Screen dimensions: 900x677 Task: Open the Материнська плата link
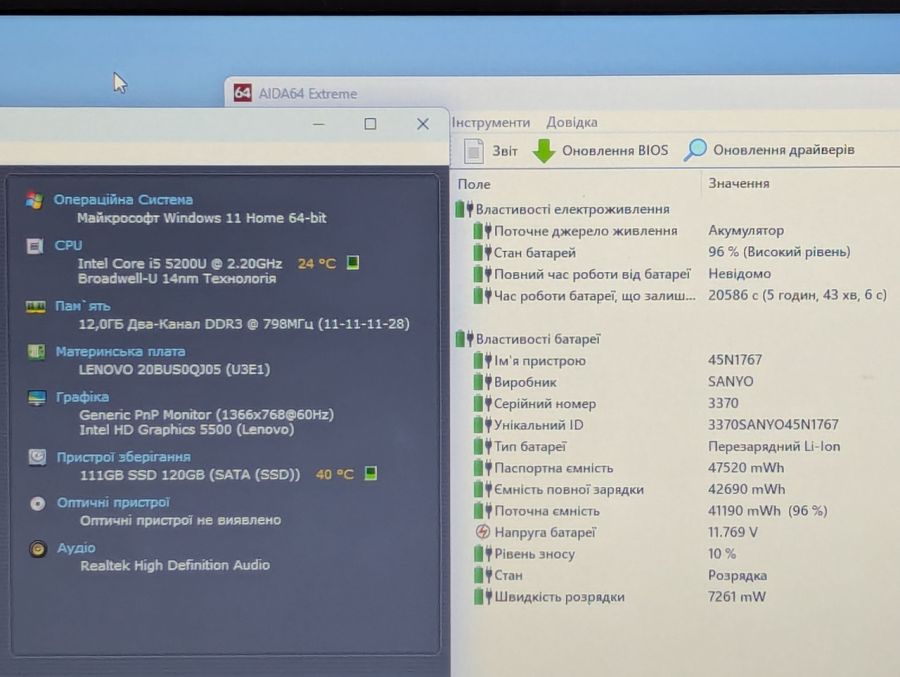click(121, 351)
